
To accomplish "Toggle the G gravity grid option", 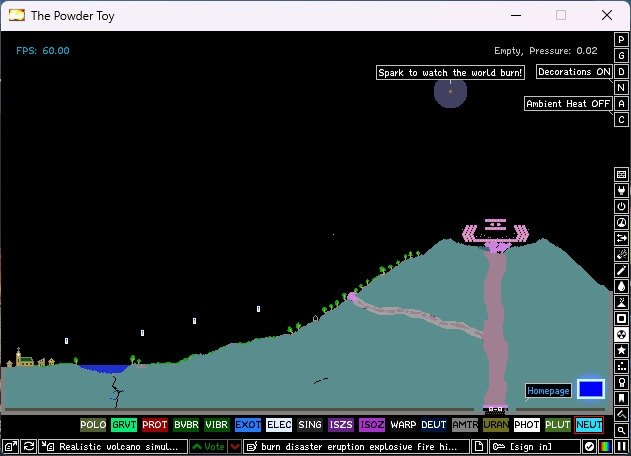I will [621, 56].
